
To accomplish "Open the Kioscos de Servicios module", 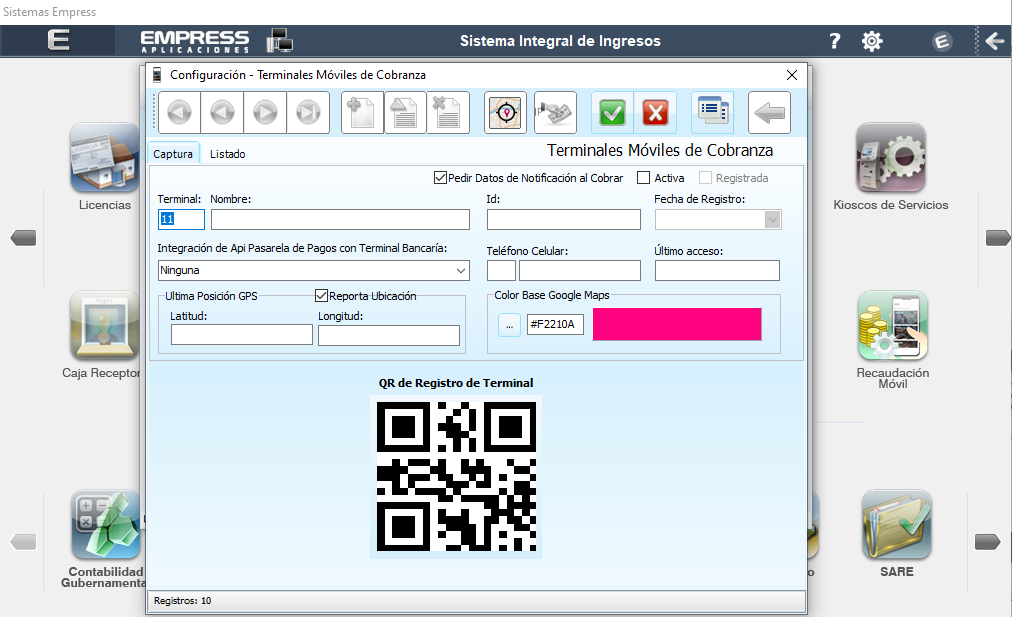I will pos(890,159).
